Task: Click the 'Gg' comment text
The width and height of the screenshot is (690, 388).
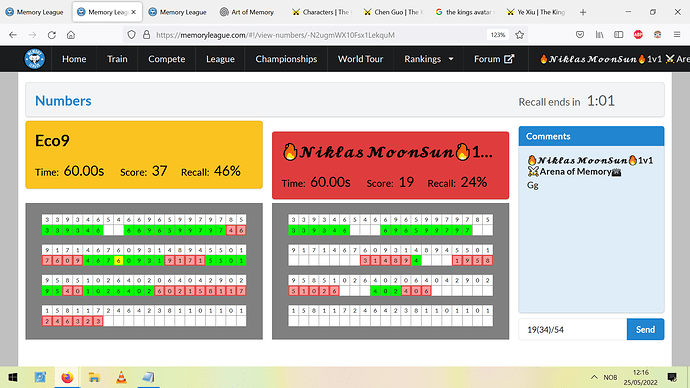Action: [x=532, y=185]
